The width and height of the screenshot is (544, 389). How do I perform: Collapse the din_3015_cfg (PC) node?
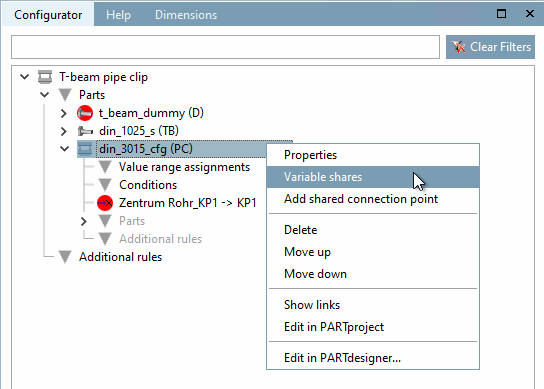[x=65, y=149]
